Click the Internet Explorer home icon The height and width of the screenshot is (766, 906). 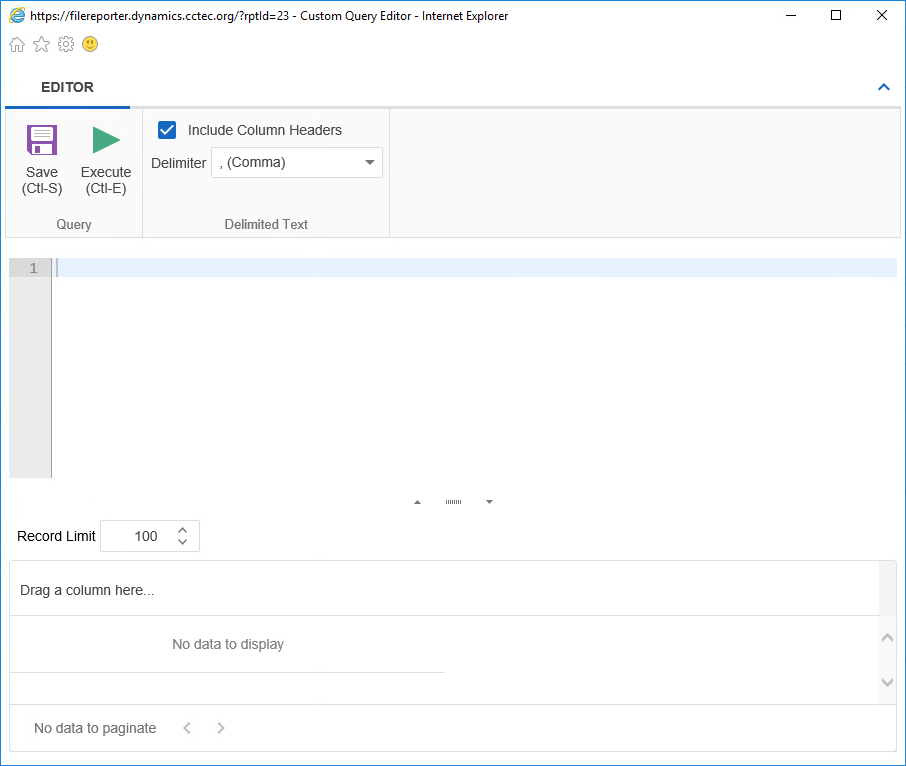[17, 44]
